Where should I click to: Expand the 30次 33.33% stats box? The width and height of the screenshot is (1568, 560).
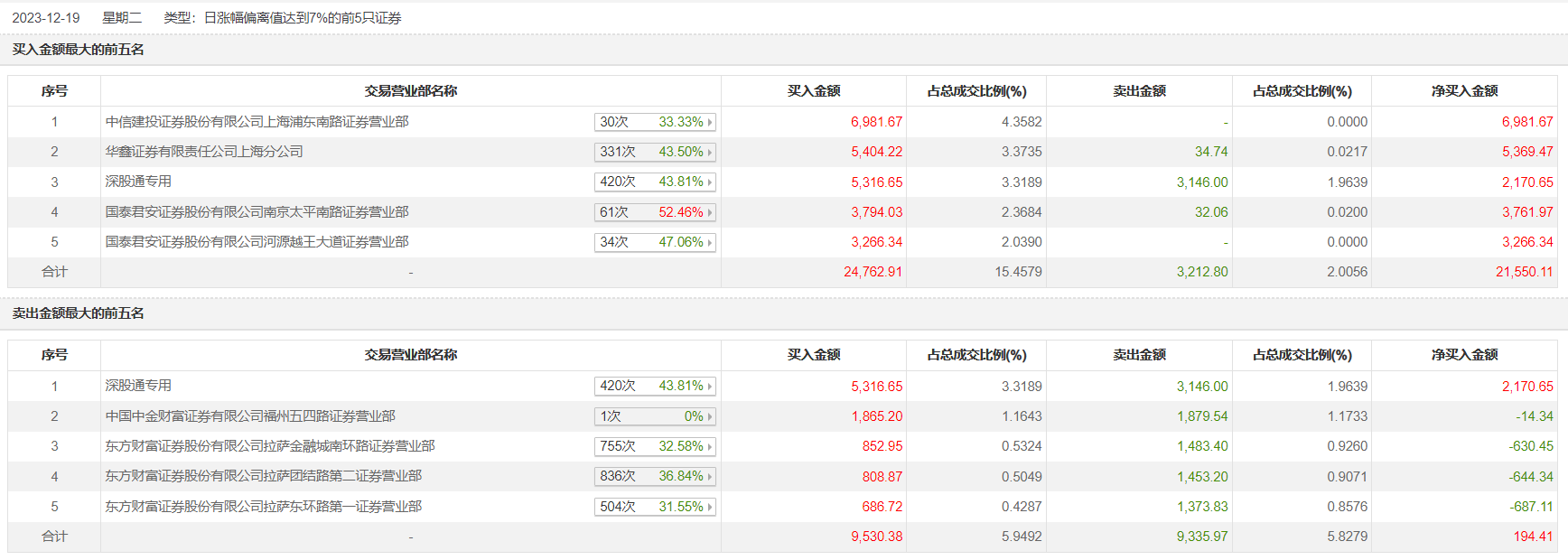pos(655,122)
